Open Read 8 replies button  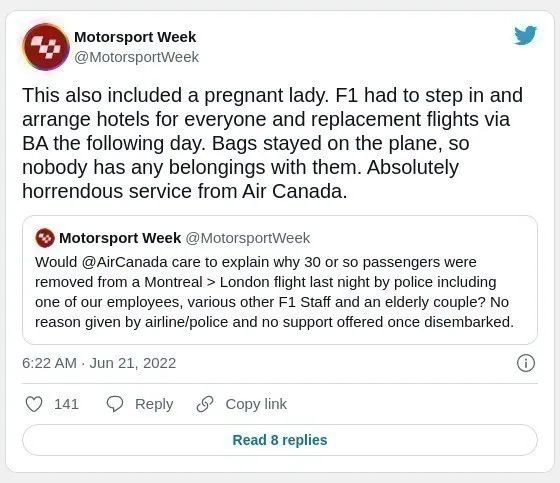280,440
